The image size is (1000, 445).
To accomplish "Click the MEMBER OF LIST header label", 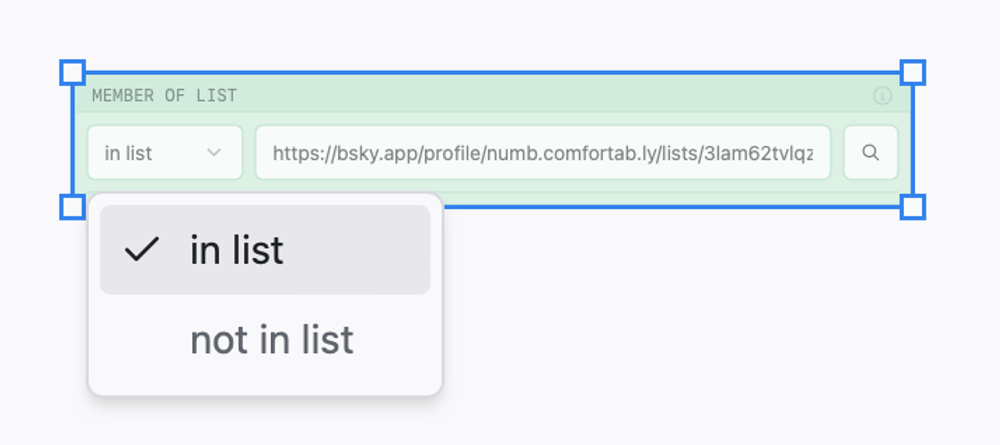I will 165,96.
